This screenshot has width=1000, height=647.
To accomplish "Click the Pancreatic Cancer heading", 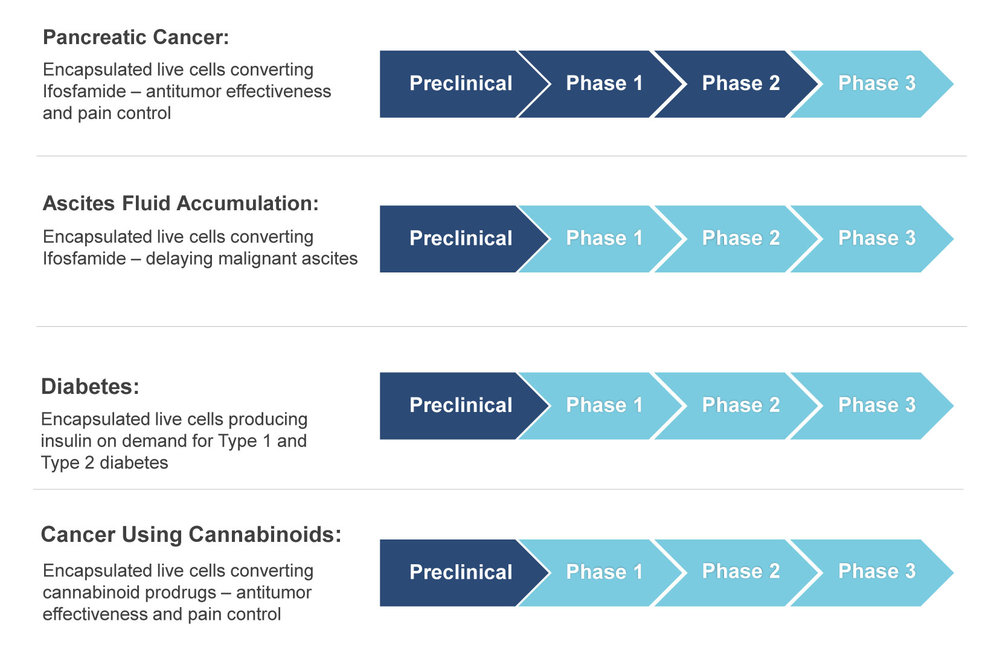I will click(x=136, y=37).
